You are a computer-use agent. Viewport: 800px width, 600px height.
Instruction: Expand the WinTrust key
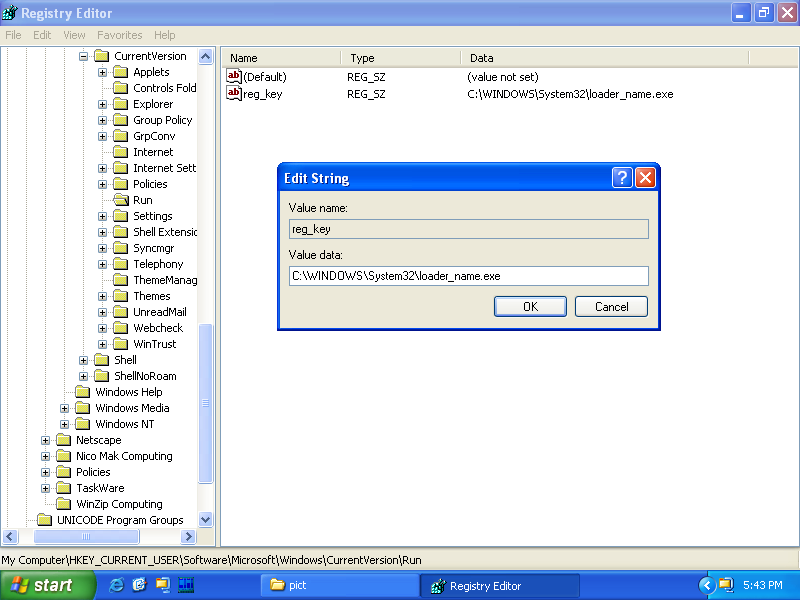pyautogui.click(x=103, y=344)
